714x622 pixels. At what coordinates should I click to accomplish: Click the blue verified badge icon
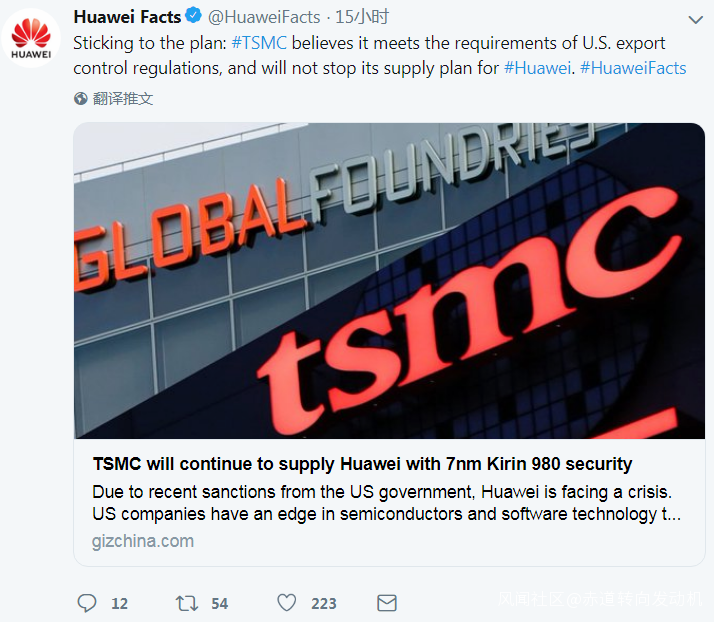point(194,17)
